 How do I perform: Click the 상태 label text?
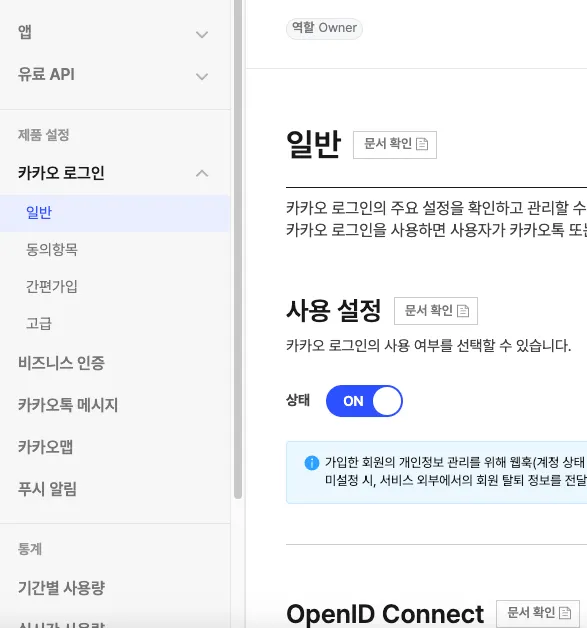(298, 400)
